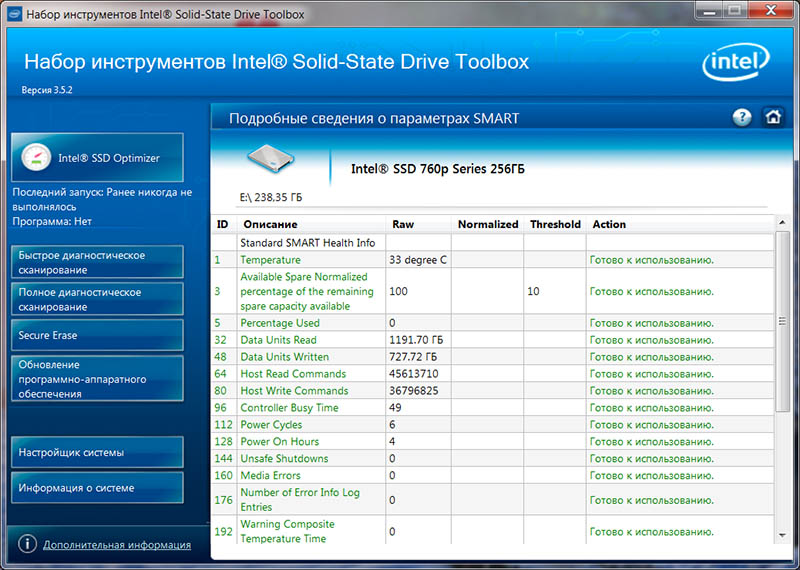Open the Secure Erase function
The height and width of the screenshot is (570, 800).
coord(97,335)
